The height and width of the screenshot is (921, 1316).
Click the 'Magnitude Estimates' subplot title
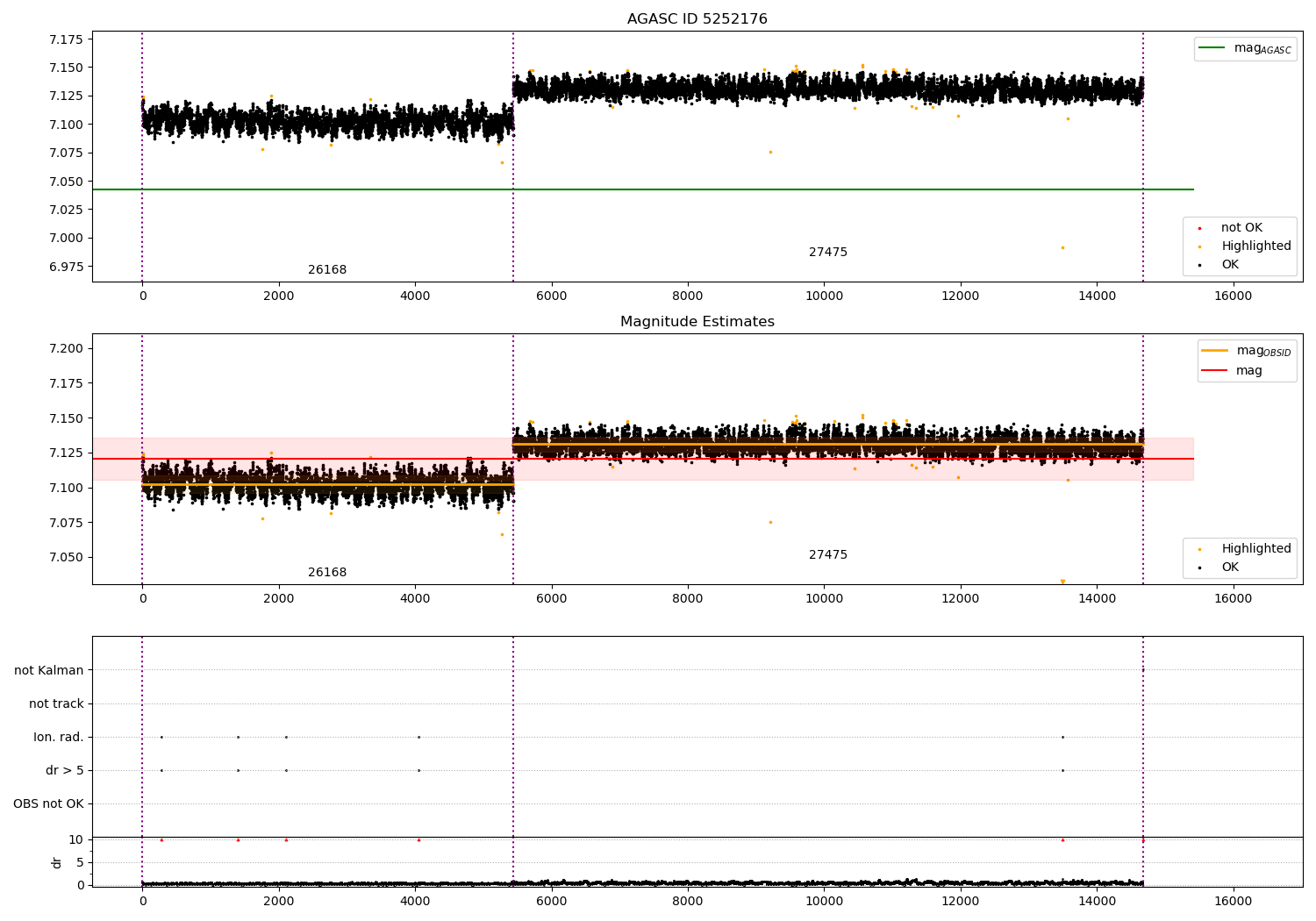click(x=697, y=322)
